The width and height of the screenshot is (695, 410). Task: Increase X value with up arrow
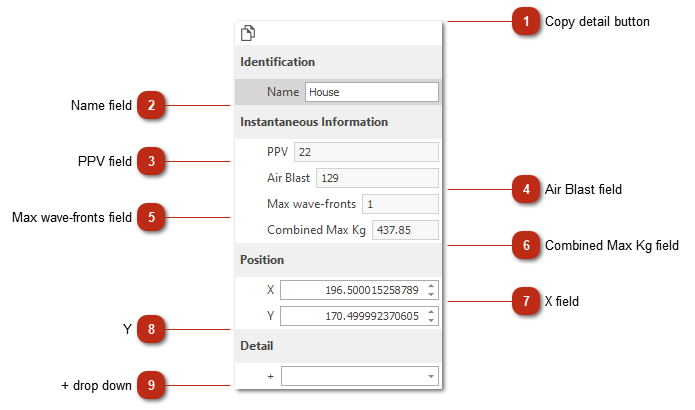point(431,286)
